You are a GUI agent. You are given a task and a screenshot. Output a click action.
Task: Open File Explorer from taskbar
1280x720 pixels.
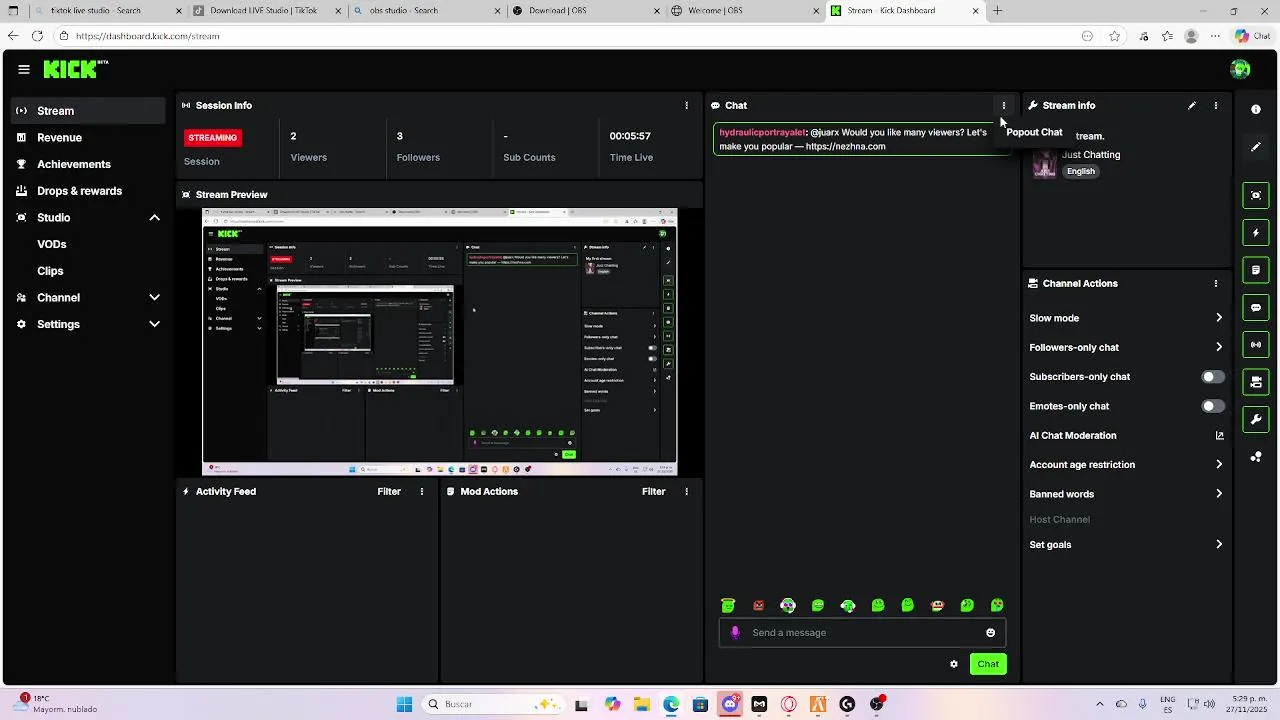[x=642, y=704]
